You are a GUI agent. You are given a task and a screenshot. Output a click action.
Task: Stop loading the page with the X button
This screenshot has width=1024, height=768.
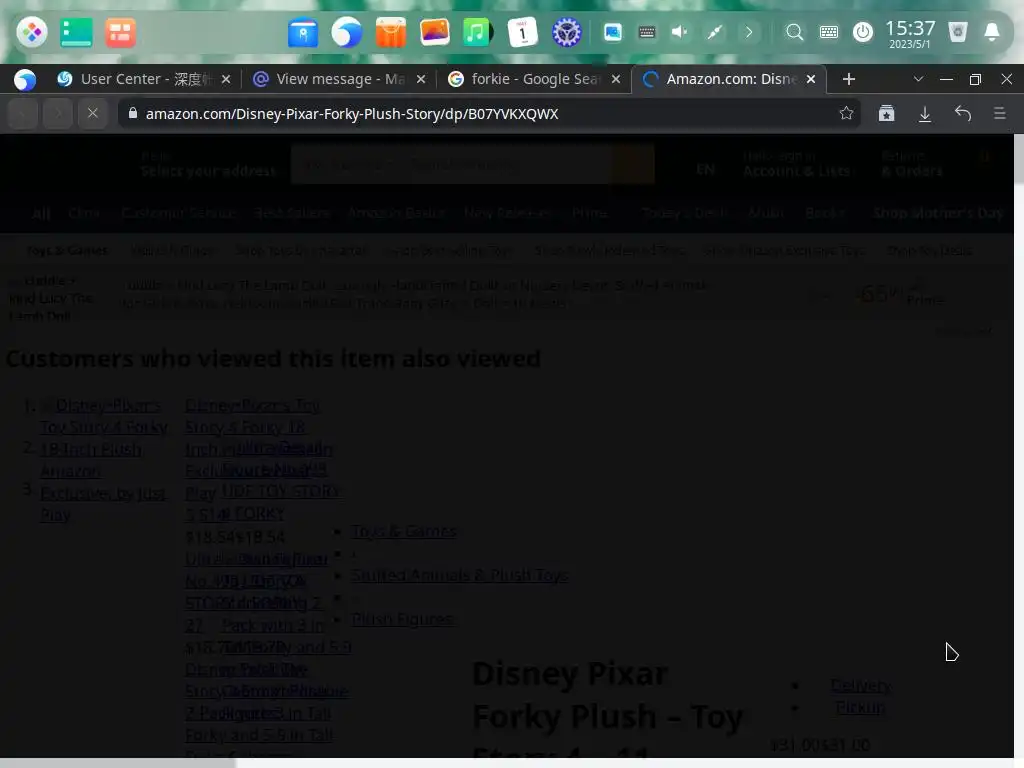93,114
